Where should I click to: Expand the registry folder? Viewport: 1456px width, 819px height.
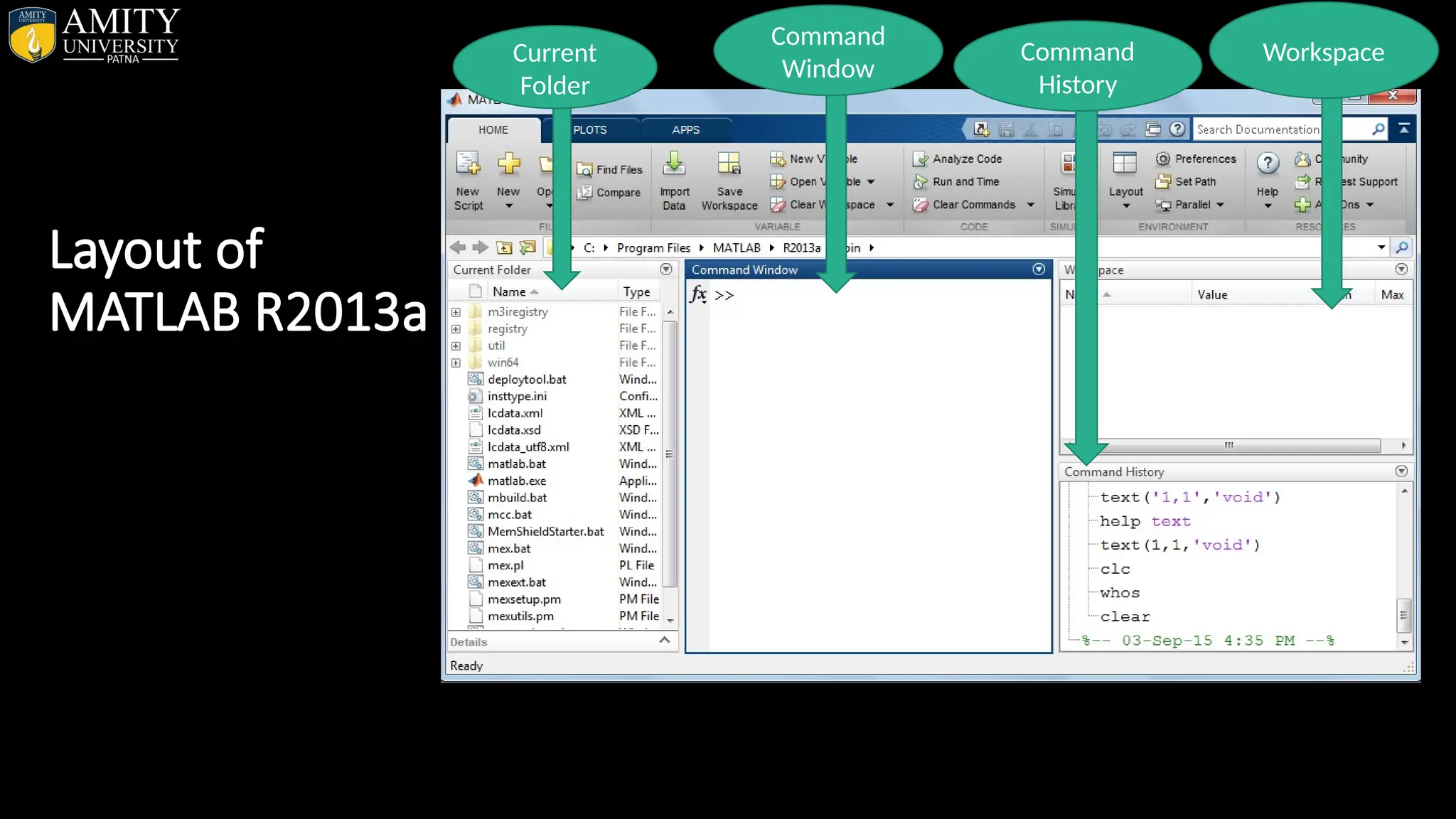point(456,329)
